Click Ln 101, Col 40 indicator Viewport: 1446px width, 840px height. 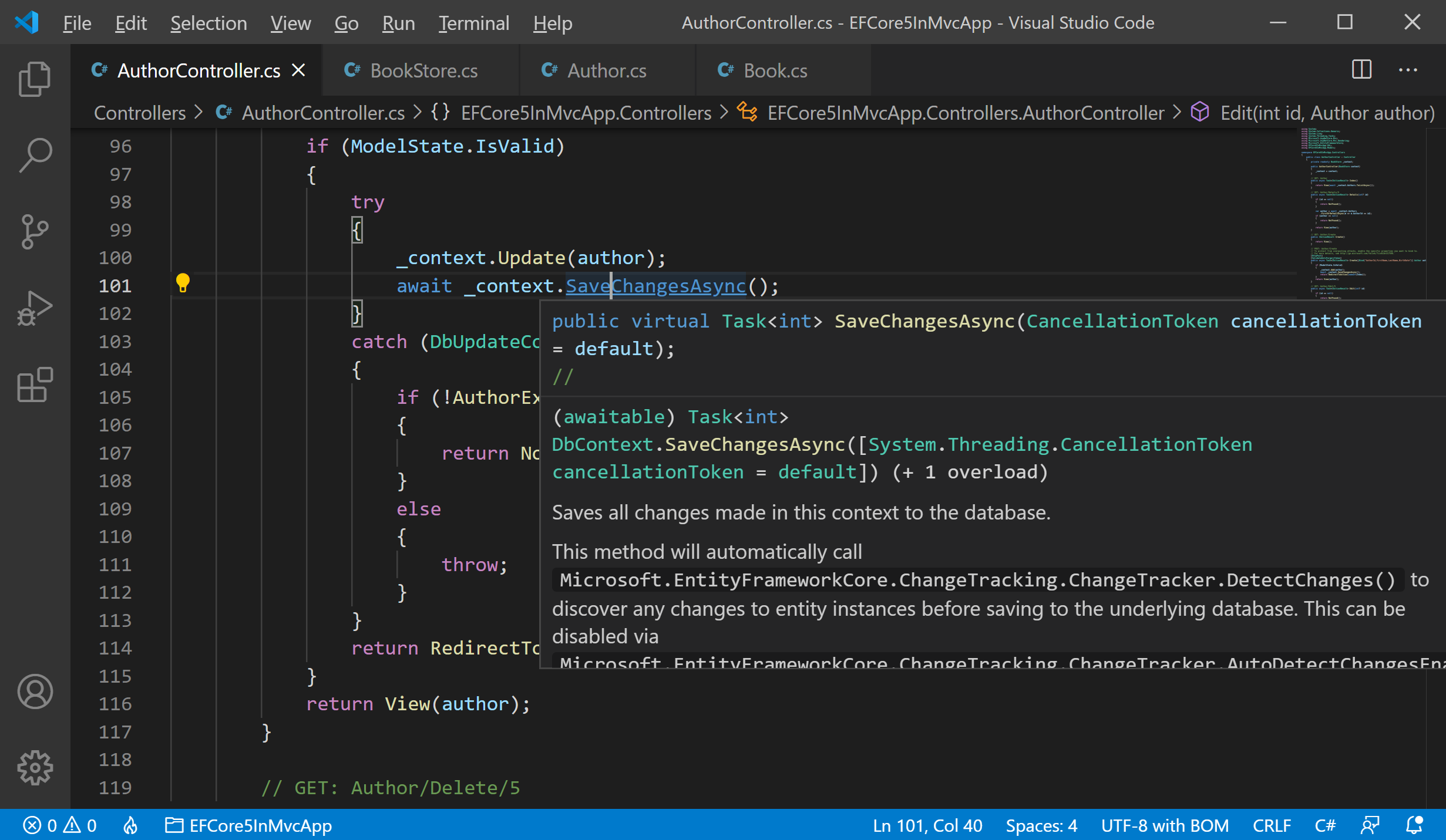(x=927, y=825)
